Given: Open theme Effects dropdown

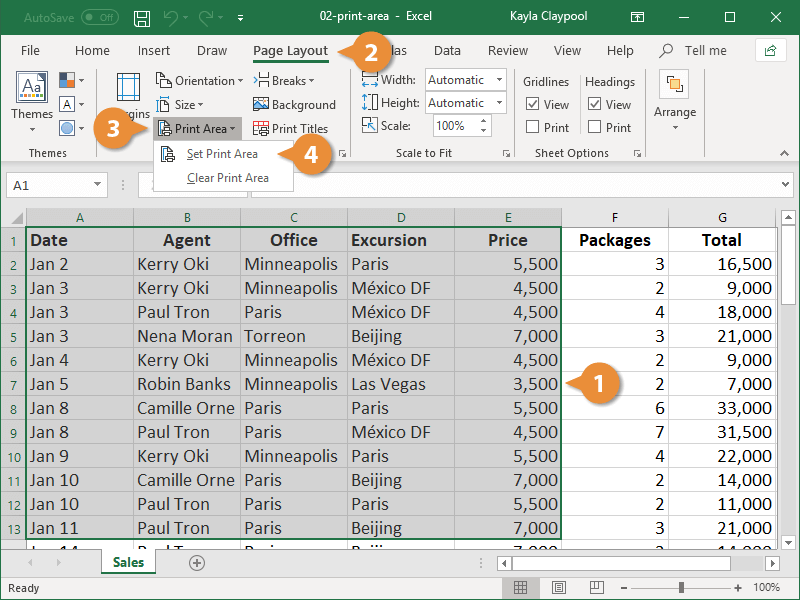Looking at the screenshot, I should [x=71, y=128].
